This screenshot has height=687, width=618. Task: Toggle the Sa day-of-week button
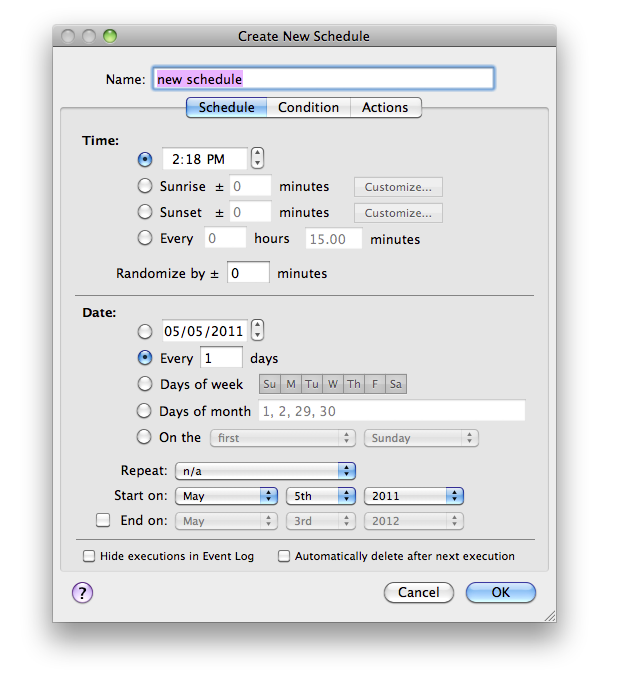pos(396,384)
